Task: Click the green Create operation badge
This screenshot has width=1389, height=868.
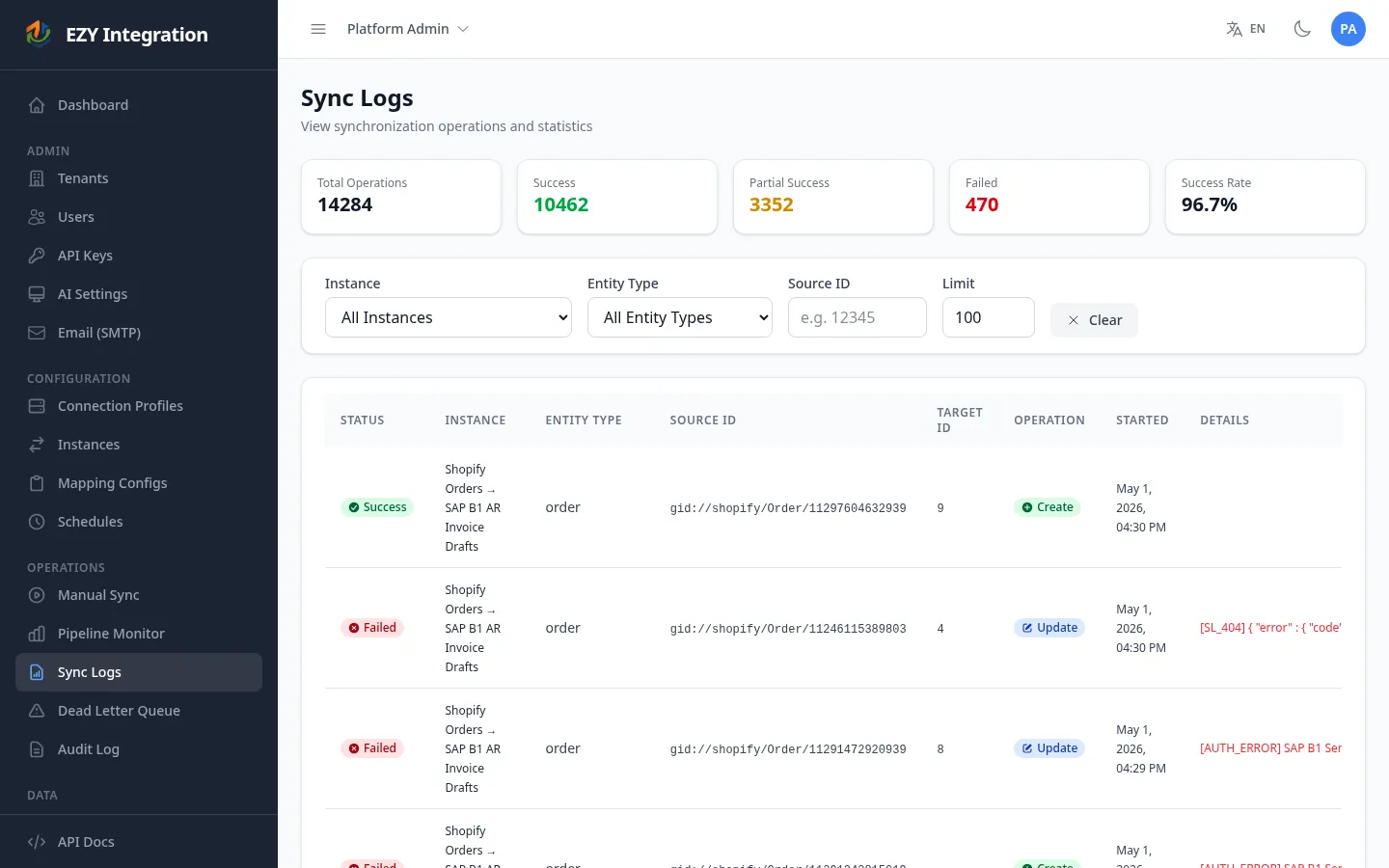Action: point(1048,507)
